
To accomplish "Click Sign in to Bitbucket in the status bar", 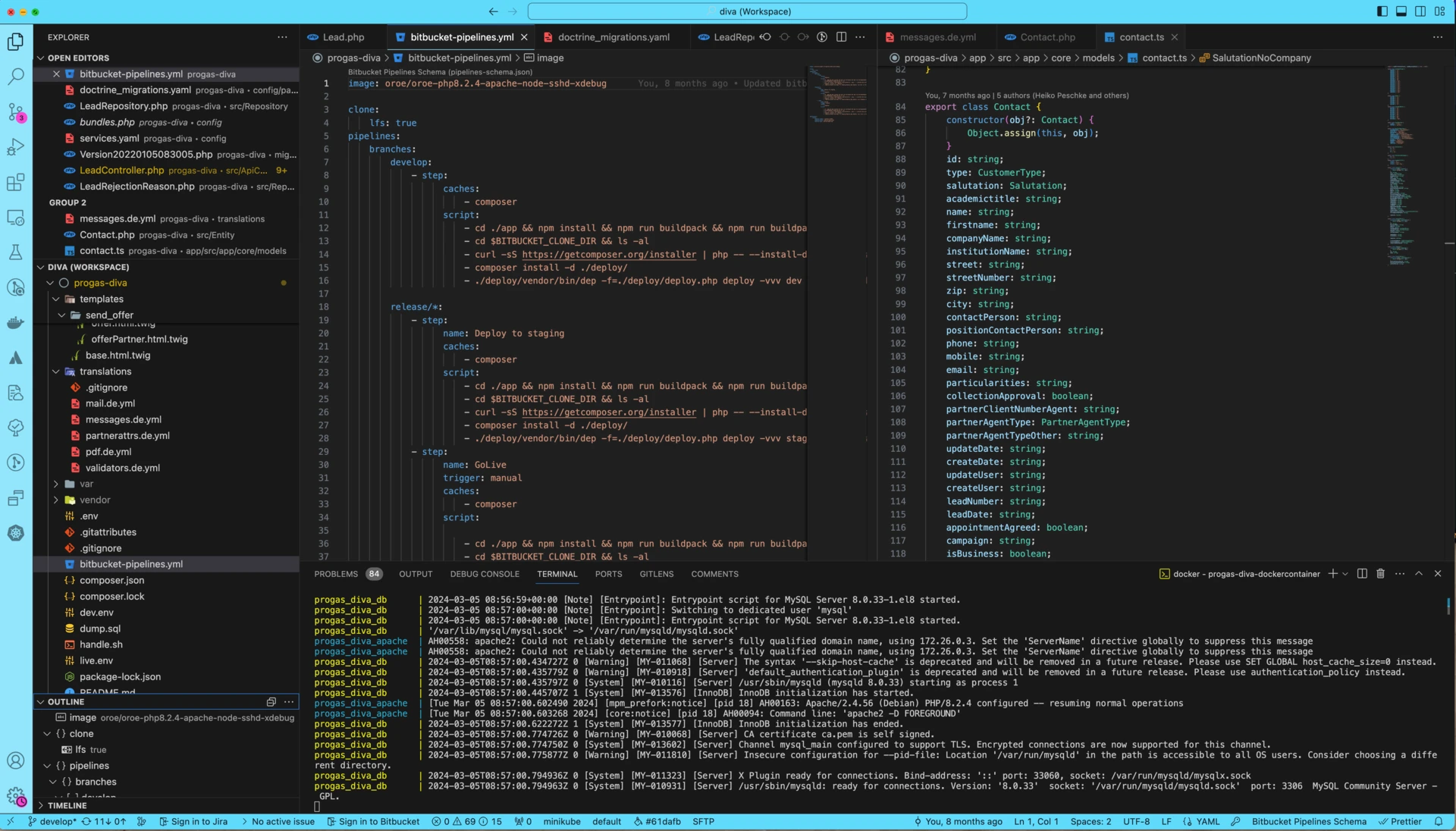I will coord(378,821).
